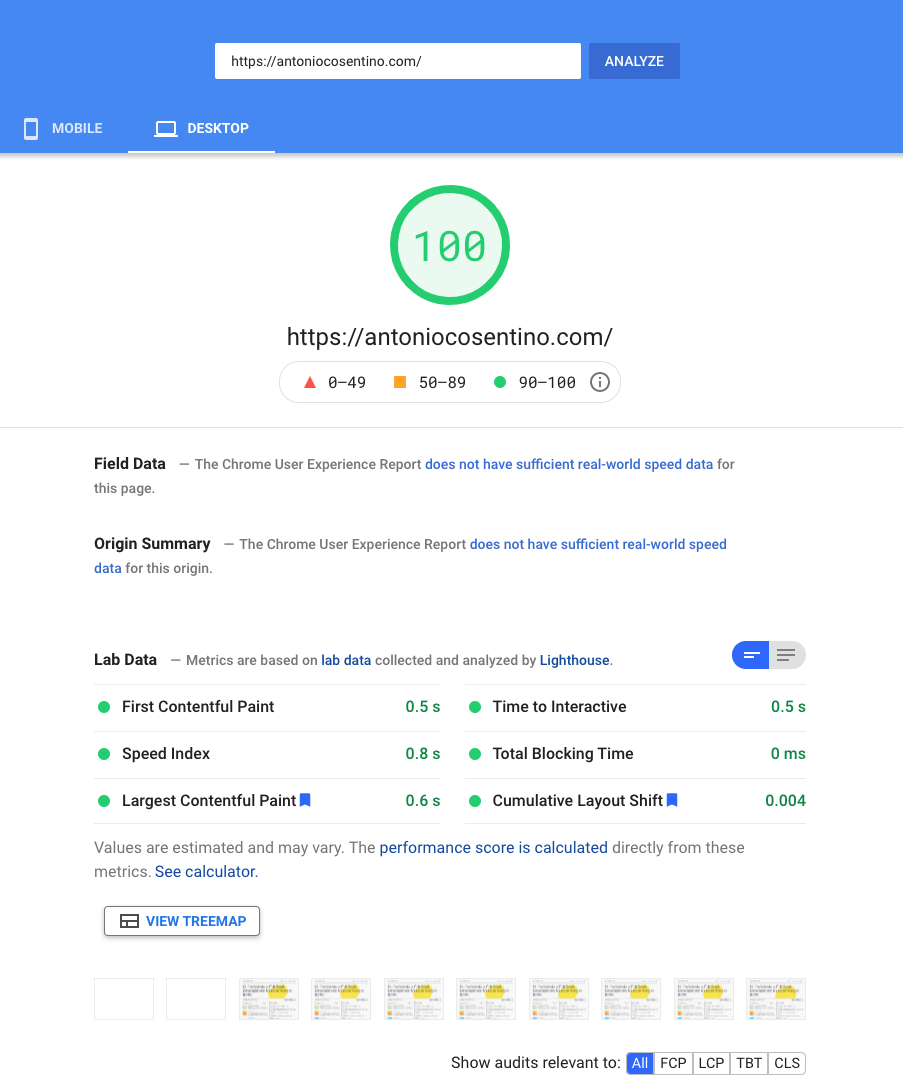
Task: Open Origin Summary insufficient speed data link
Action: tap(598, 544)
